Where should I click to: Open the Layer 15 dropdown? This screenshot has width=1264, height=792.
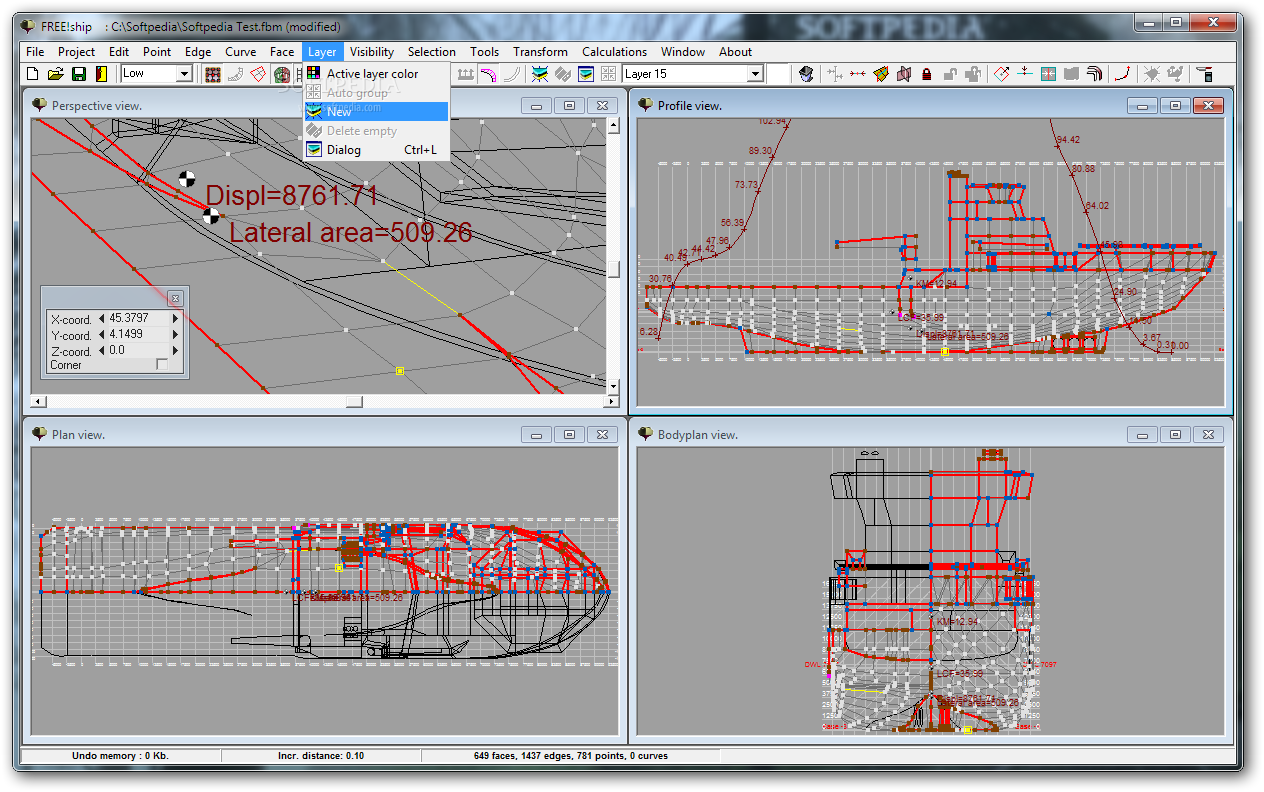click(755, 74)
